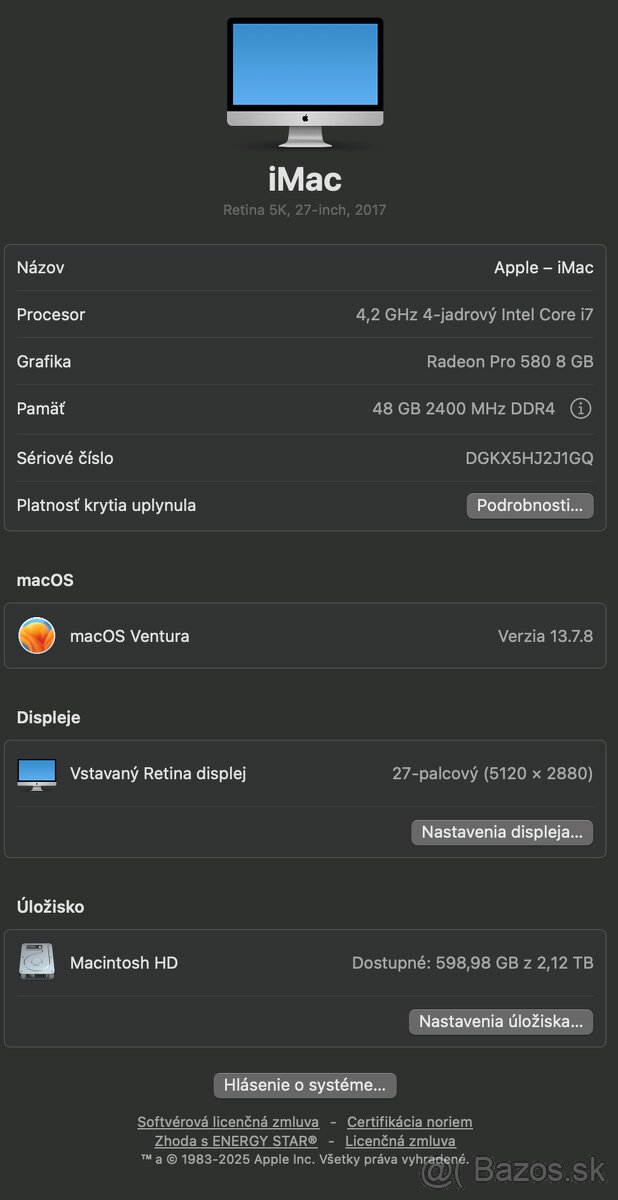Click the memory info circle icon
The width and height of the screenshot is (618, 1200).
tap(581, 408)
